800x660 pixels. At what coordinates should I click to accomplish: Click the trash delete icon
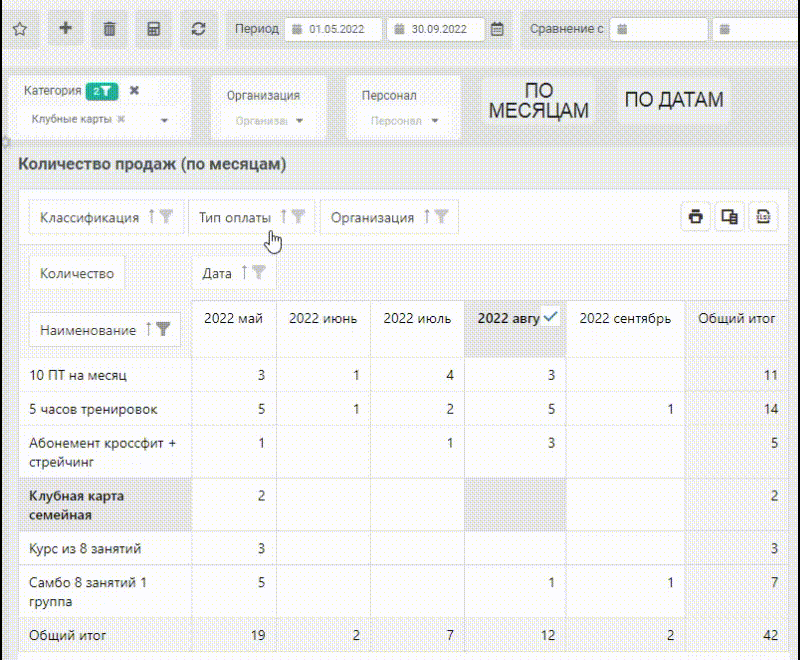point(109,29)
